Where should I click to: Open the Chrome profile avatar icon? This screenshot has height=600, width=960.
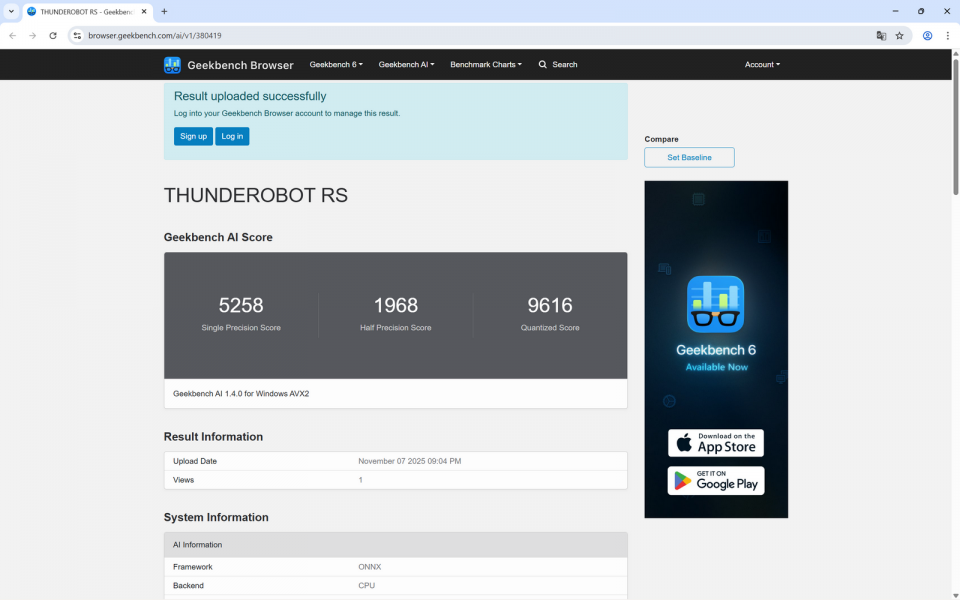click(926, 34)
